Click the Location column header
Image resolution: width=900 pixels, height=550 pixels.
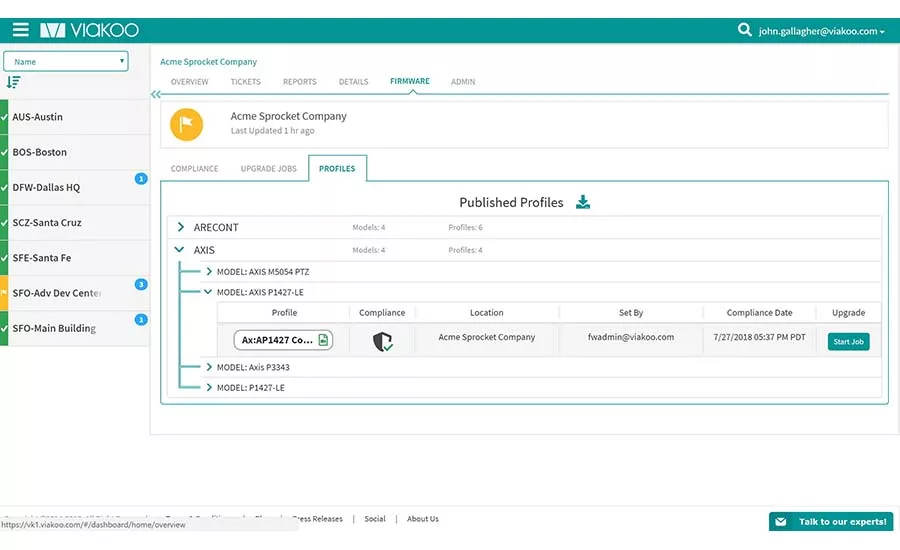click(487, 313)
